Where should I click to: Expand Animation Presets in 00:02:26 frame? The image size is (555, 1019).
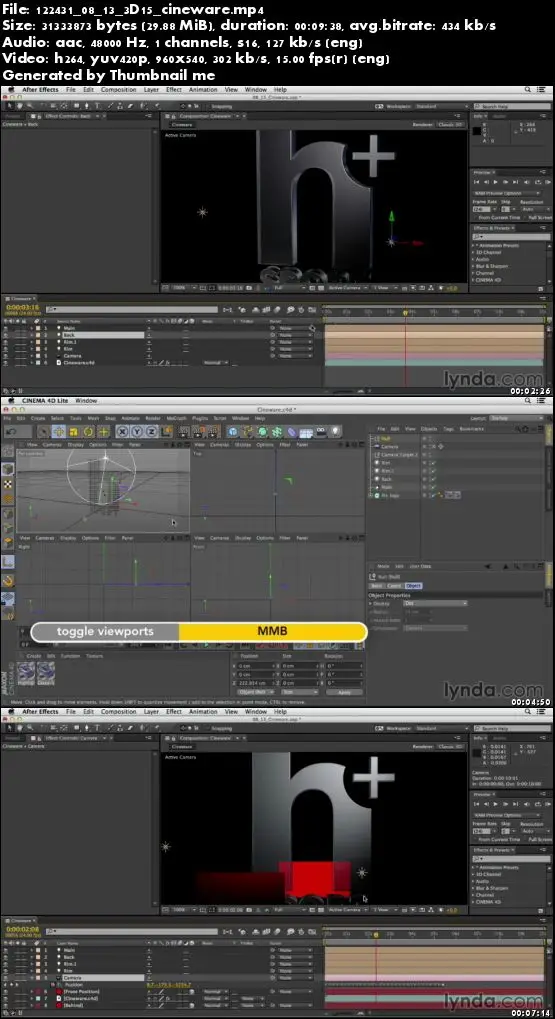474,246
